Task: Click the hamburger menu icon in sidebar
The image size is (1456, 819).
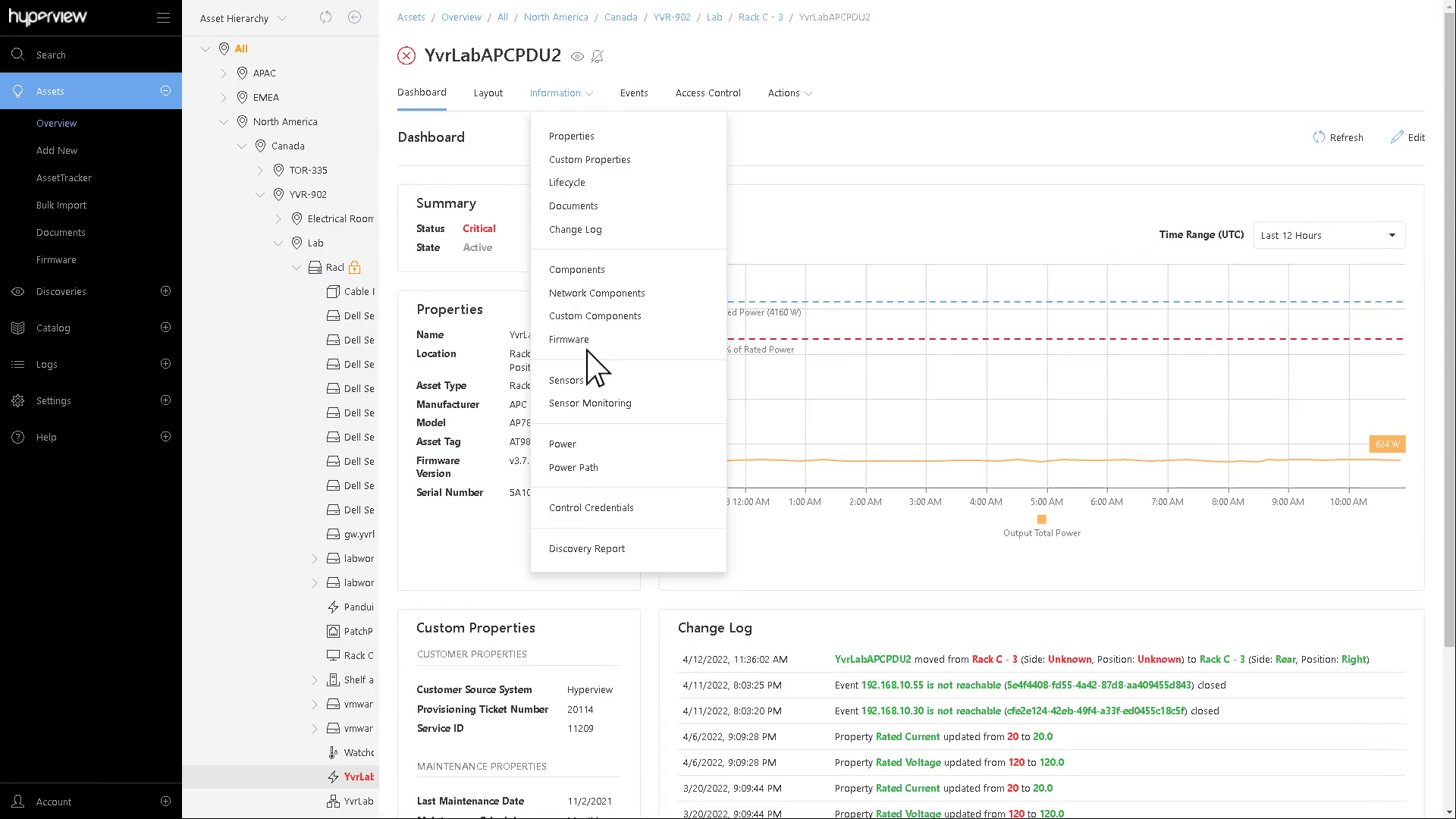Action: tap(163, 17)
